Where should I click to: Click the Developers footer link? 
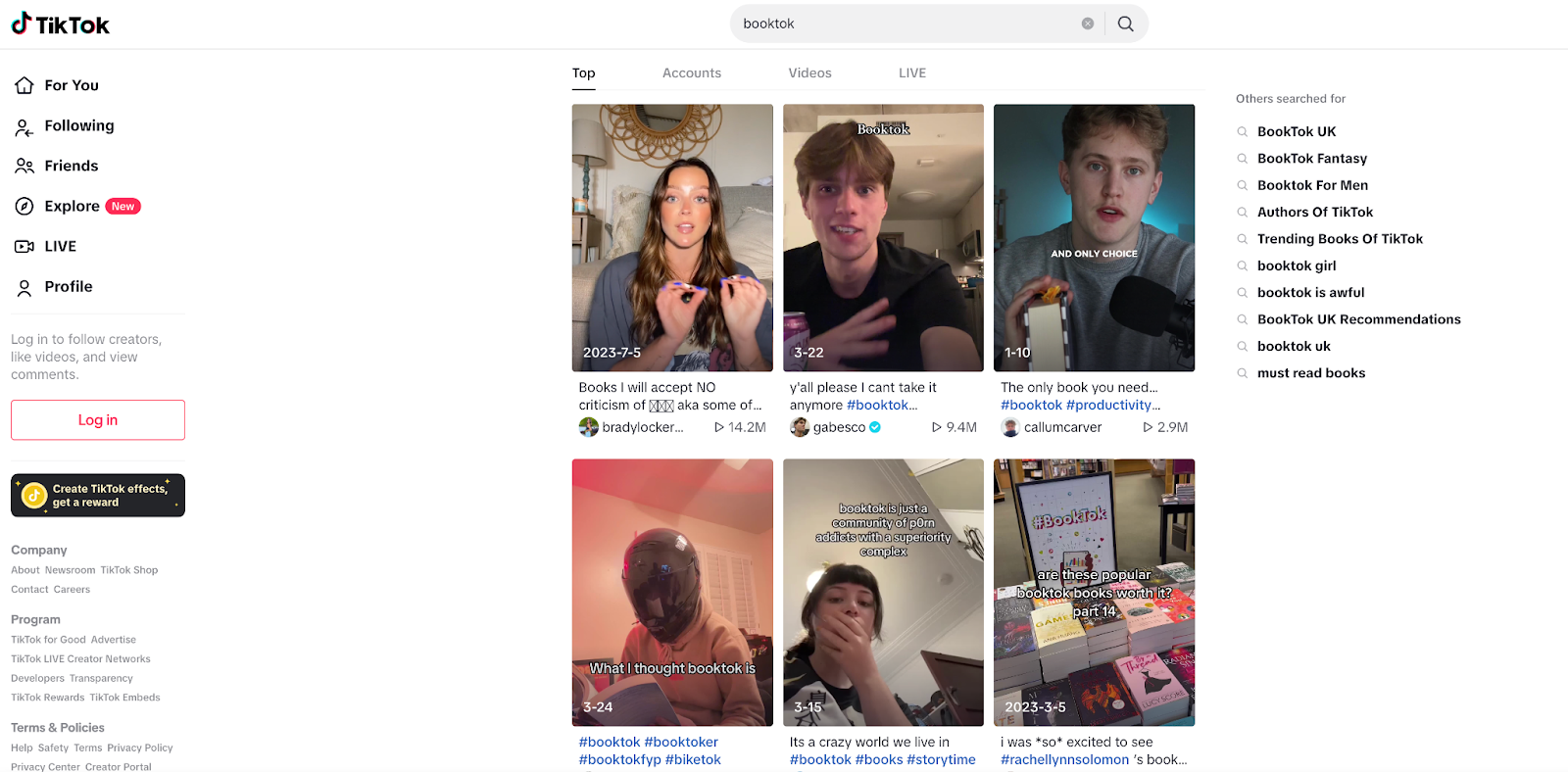(x=37, y=678)
